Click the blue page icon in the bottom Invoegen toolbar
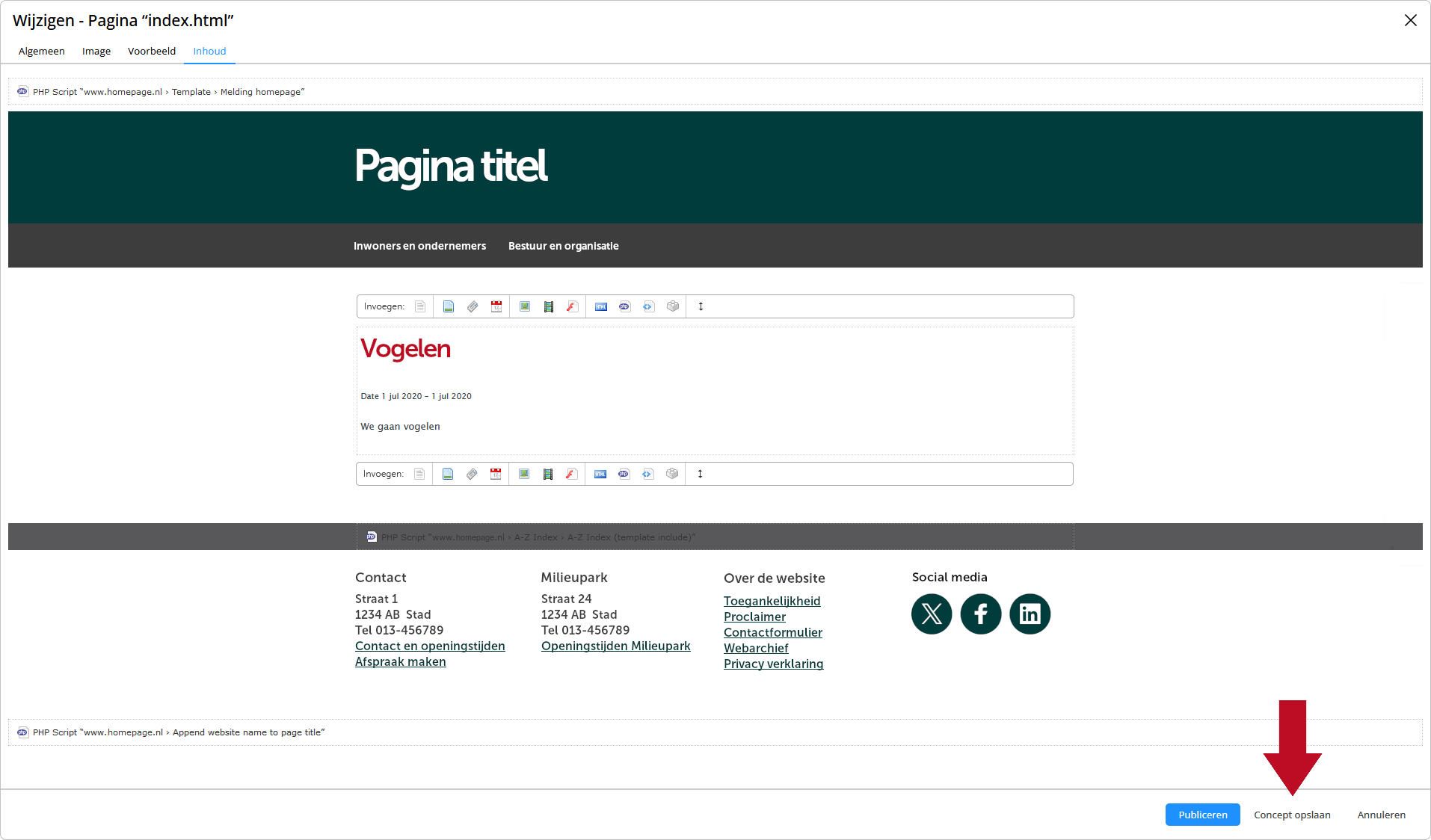Screen dimensions: 1431x840 tap(448, 474)
